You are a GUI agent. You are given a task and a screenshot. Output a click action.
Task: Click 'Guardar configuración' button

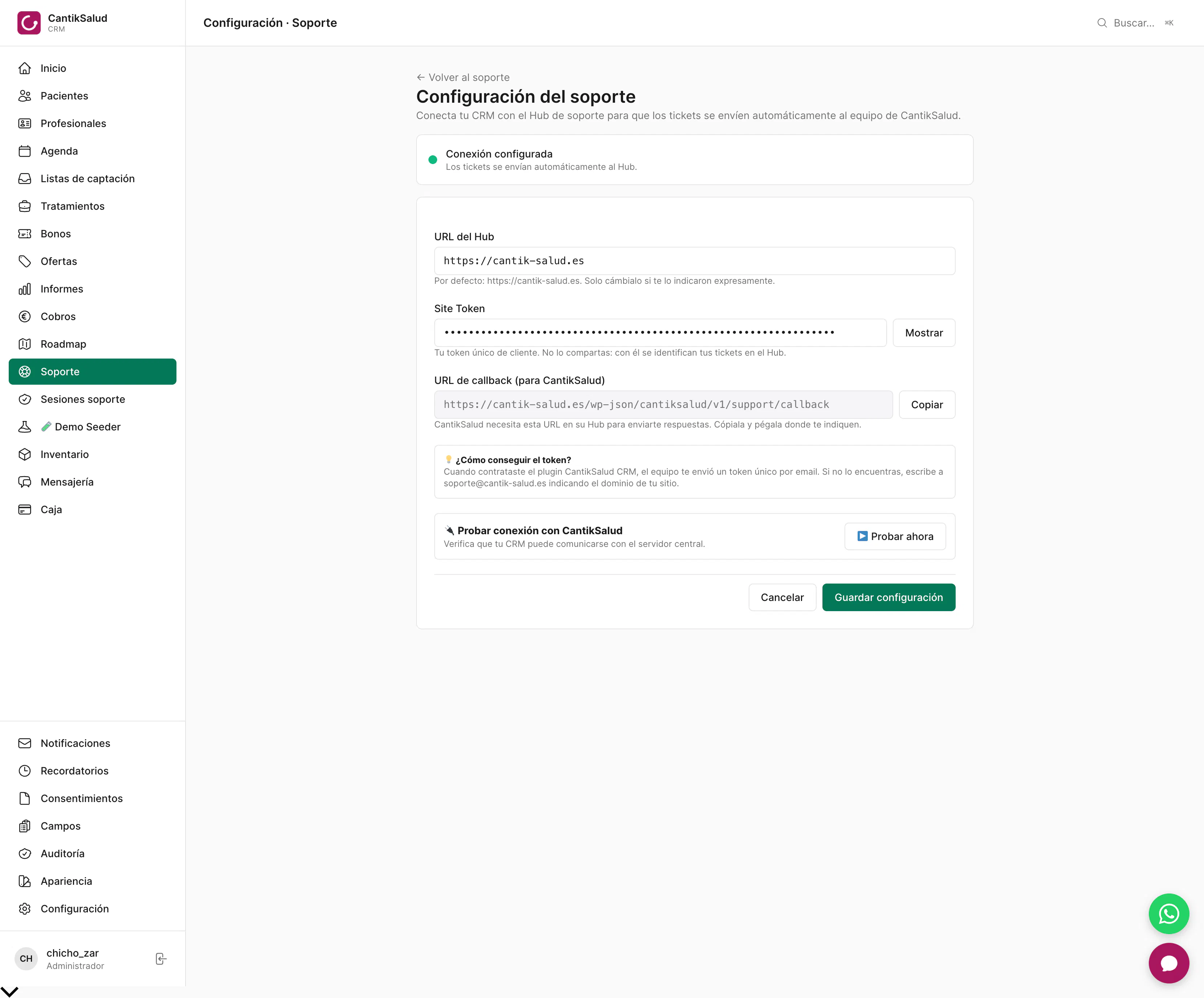coord(889,598)
